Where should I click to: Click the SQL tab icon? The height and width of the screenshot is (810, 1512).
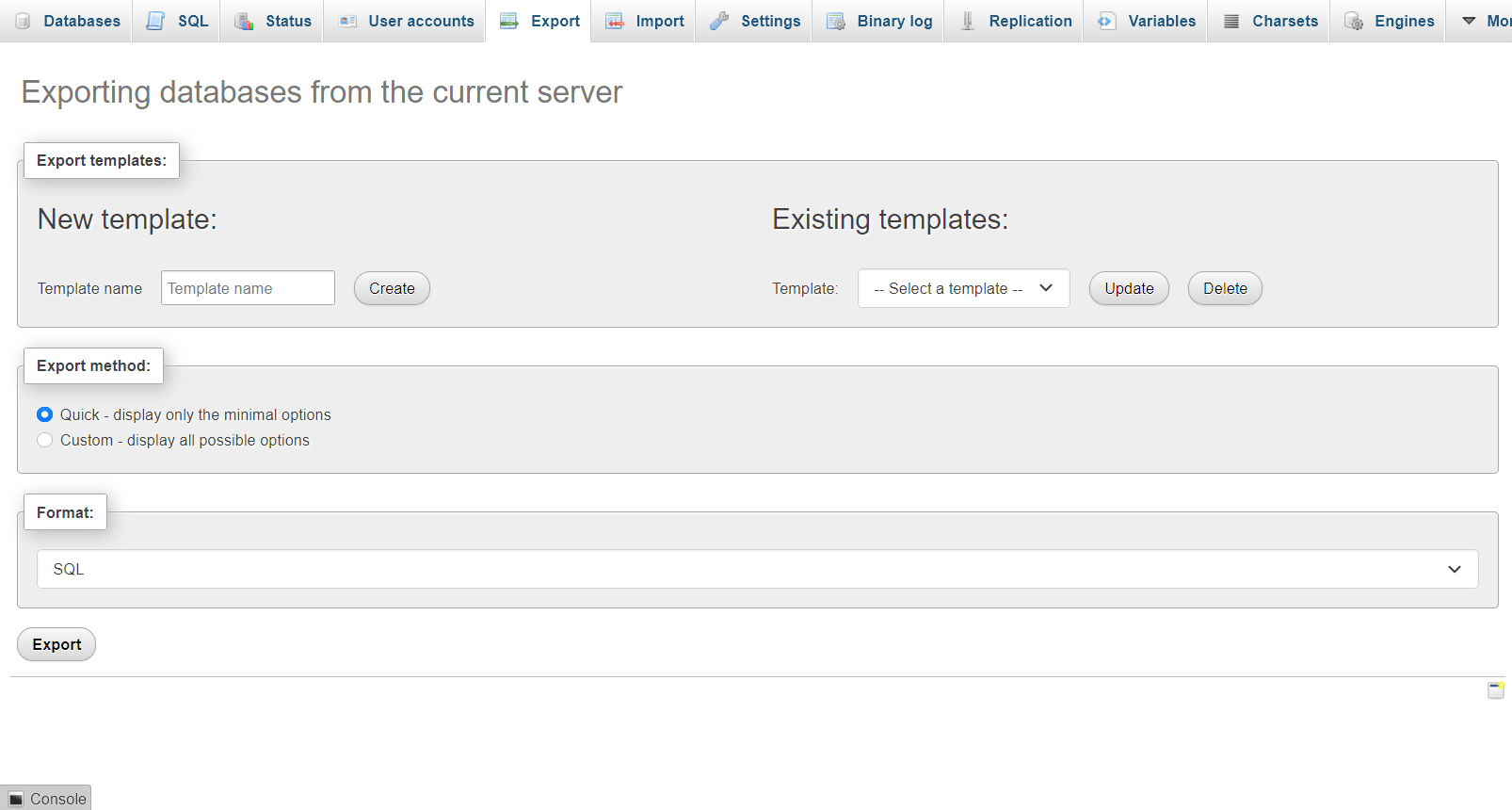tap(155, 21)
